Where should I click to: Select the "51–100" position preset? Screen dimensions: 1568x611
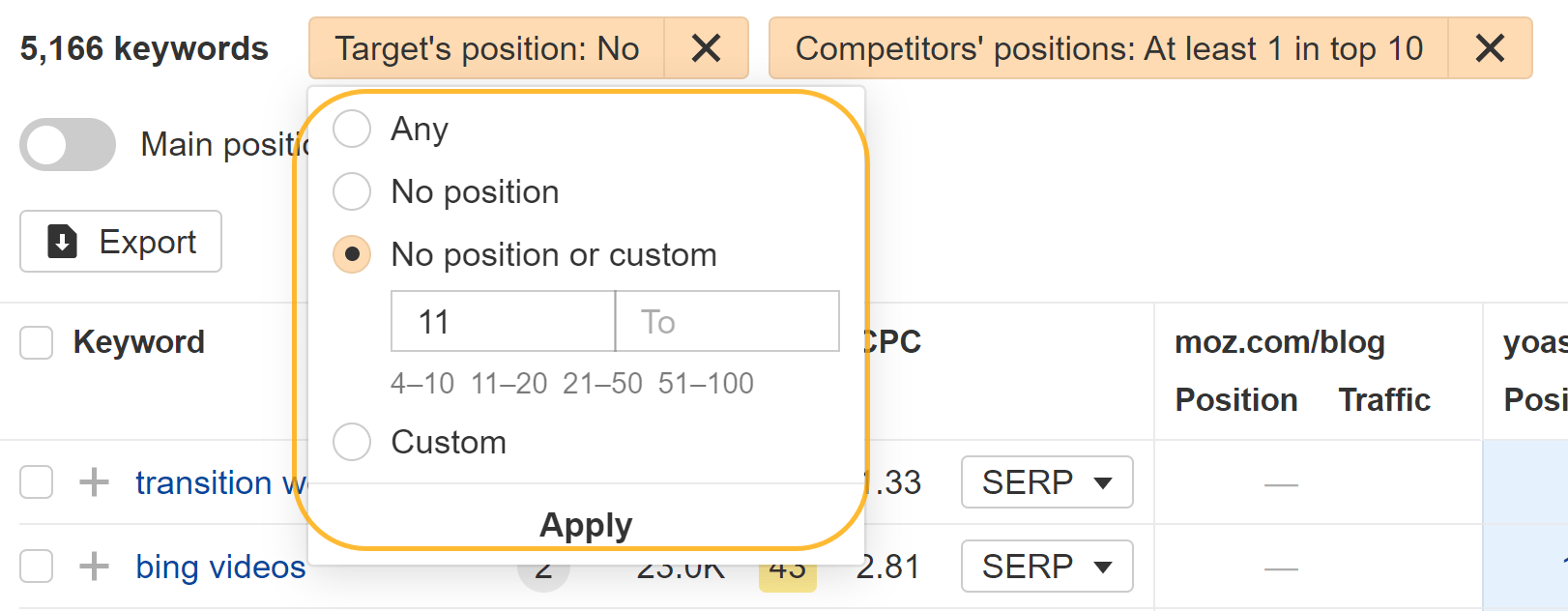point(708,382)
